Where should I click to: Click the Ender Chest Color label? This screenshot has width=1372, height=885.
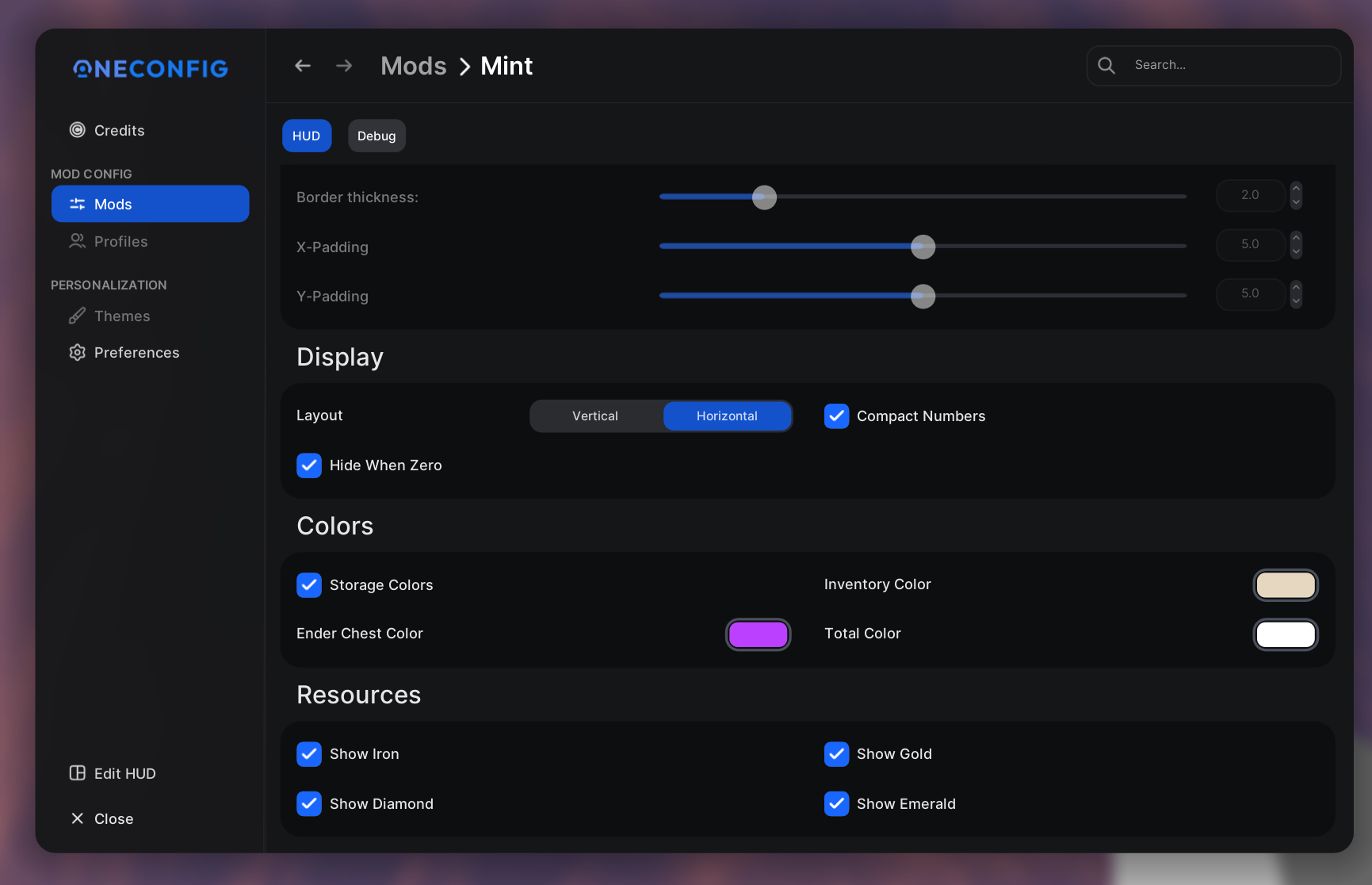click(x=360, y=634)
